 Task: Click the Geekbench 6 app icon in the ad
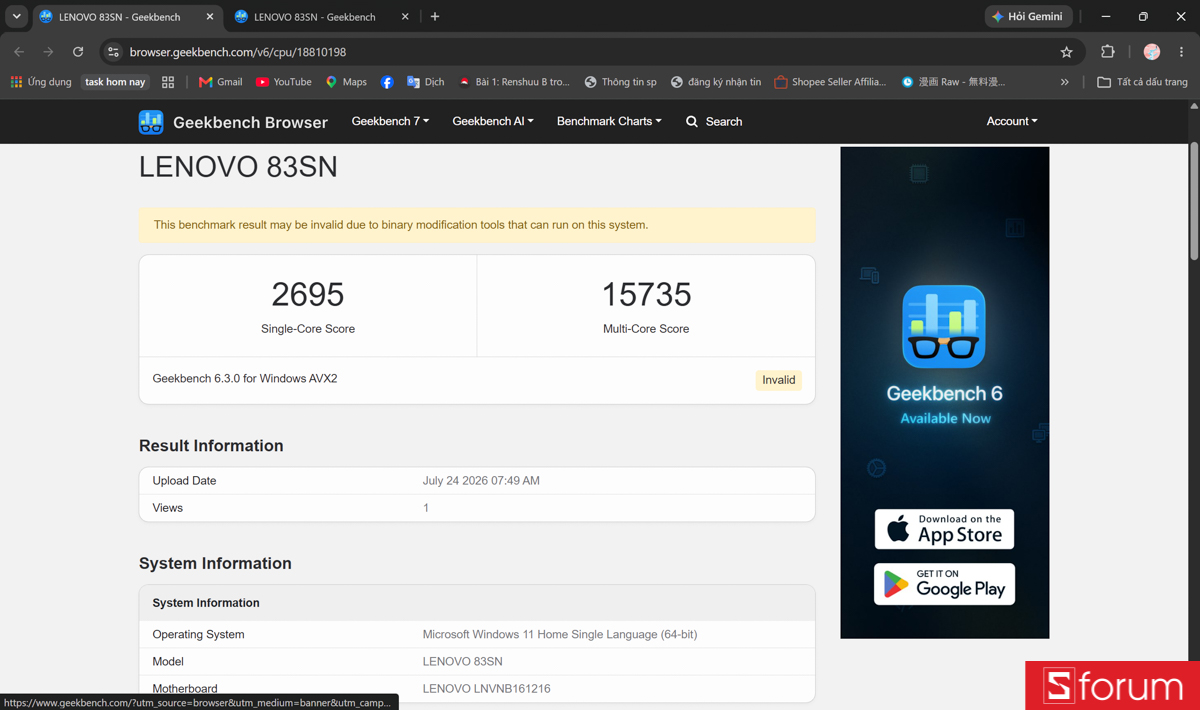click(944, 327)
